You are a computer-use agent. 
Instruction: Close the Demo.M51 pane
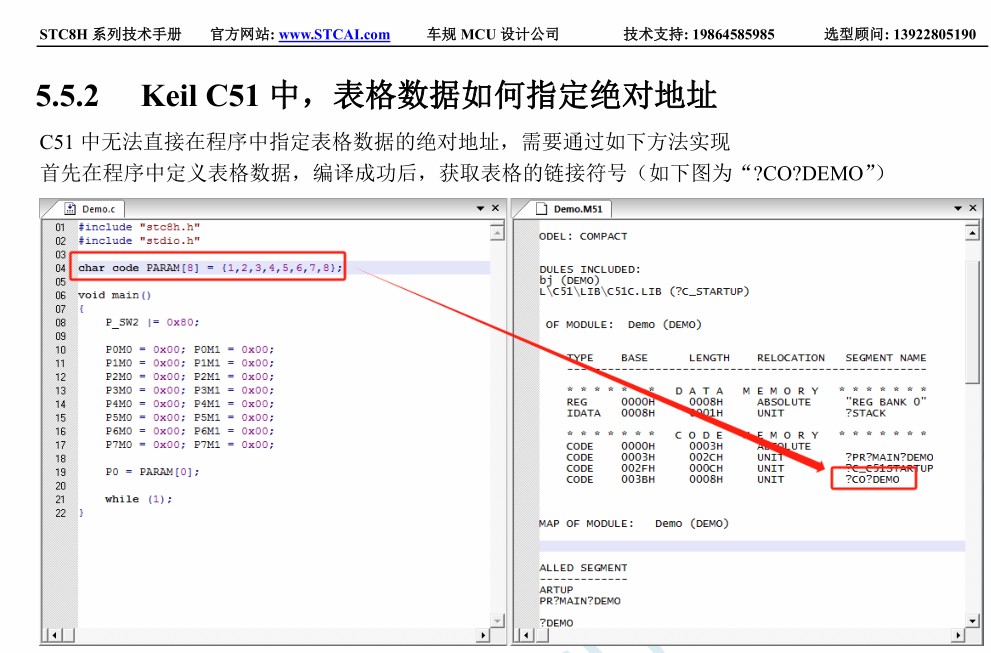(x=973, y=208)
